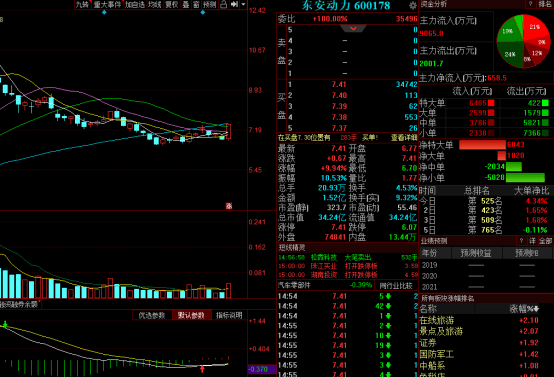Open the settings gear beside stock name
The image size is (554, 377).
pyautogui.click(x=413, y=5)
